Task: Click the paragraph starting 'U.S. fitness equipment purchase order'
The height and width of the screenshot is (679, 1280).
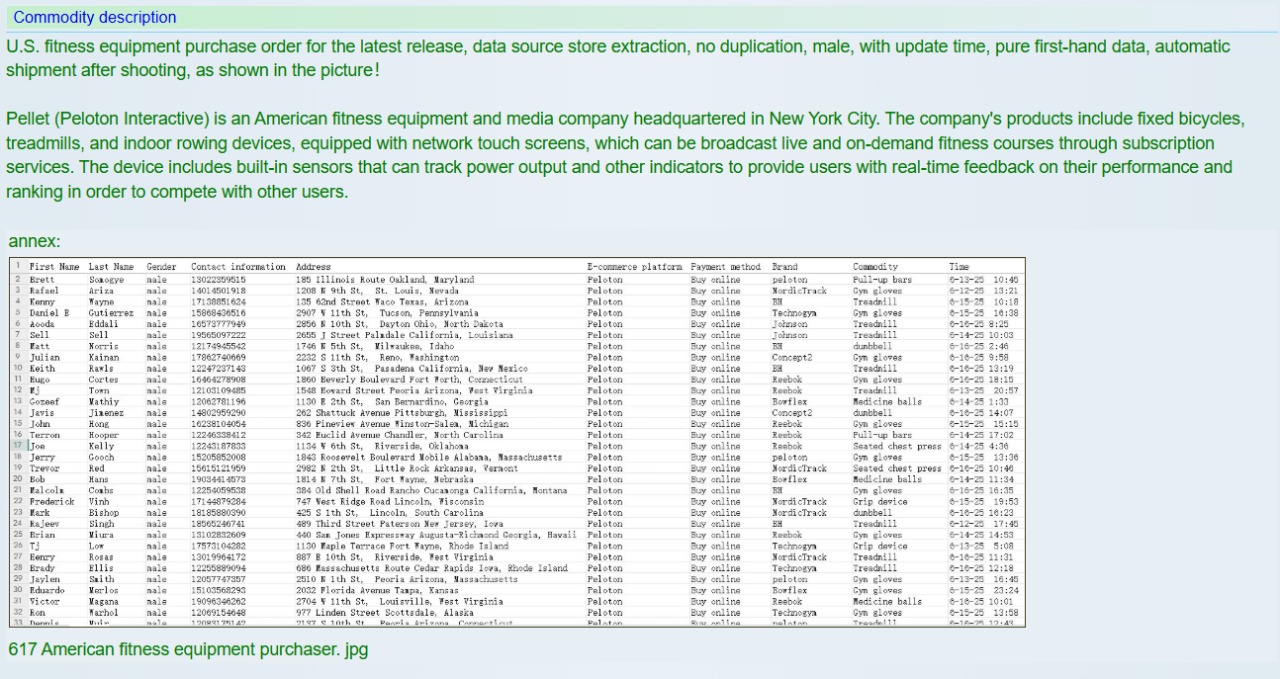Action: [x=617, y=59]
